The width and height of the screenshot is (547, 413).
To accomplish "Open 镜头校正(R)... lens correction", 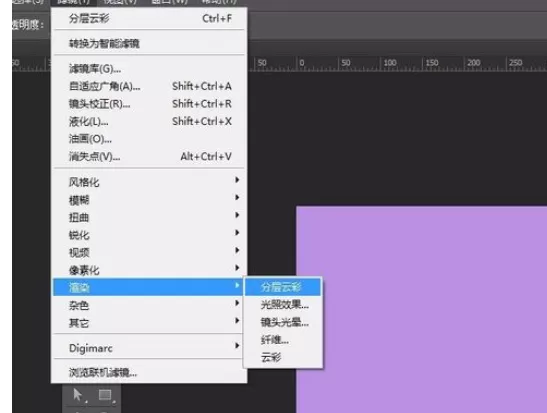I will pyautogui.click(x=149, y=104).
